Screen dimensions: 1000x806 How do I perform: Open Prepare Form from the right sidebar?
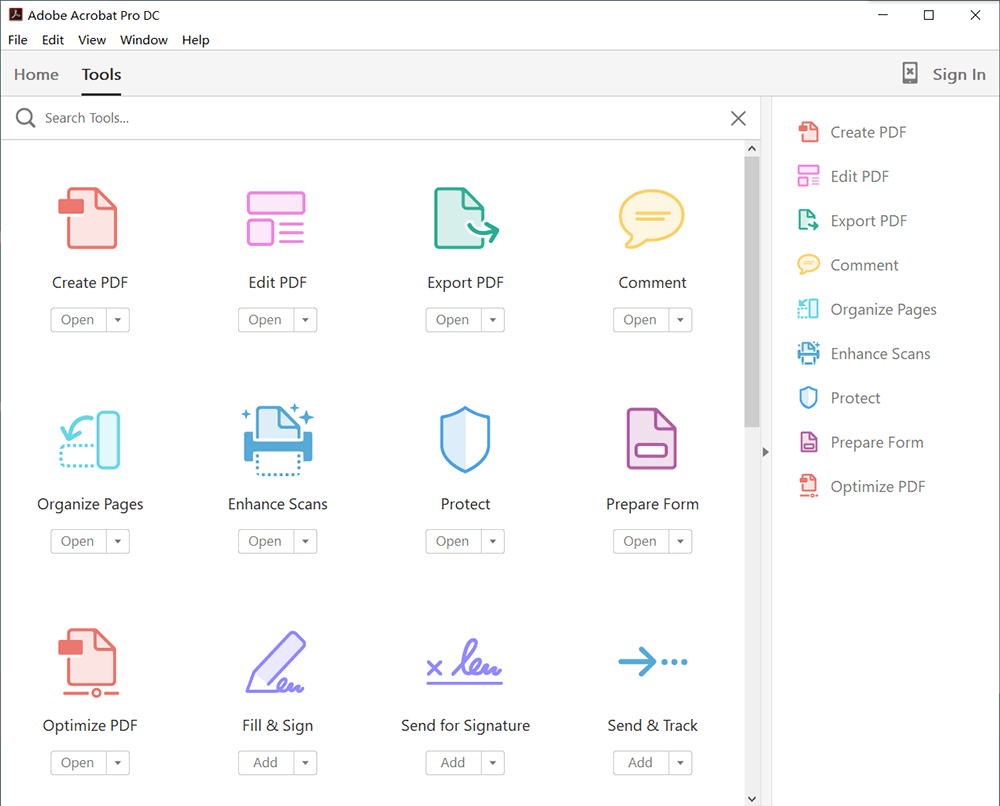(876, 442)
